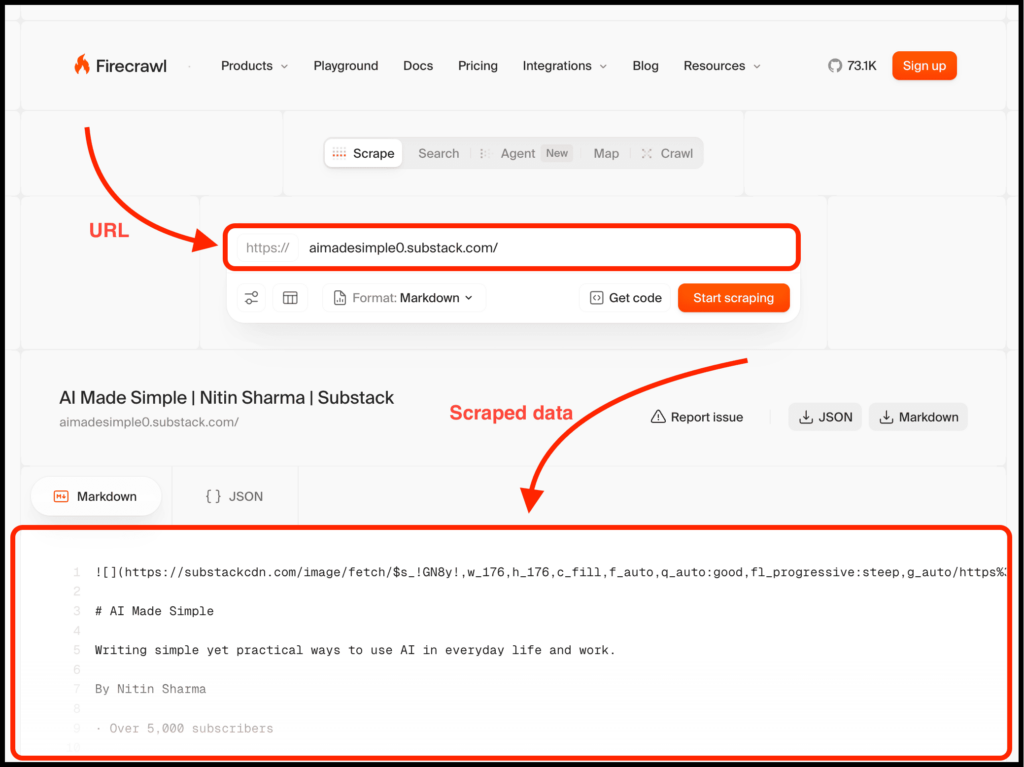Open the Pricing page from the navbar
The height and width of the screenshot is (767, 1024).
tap(478, 66)
